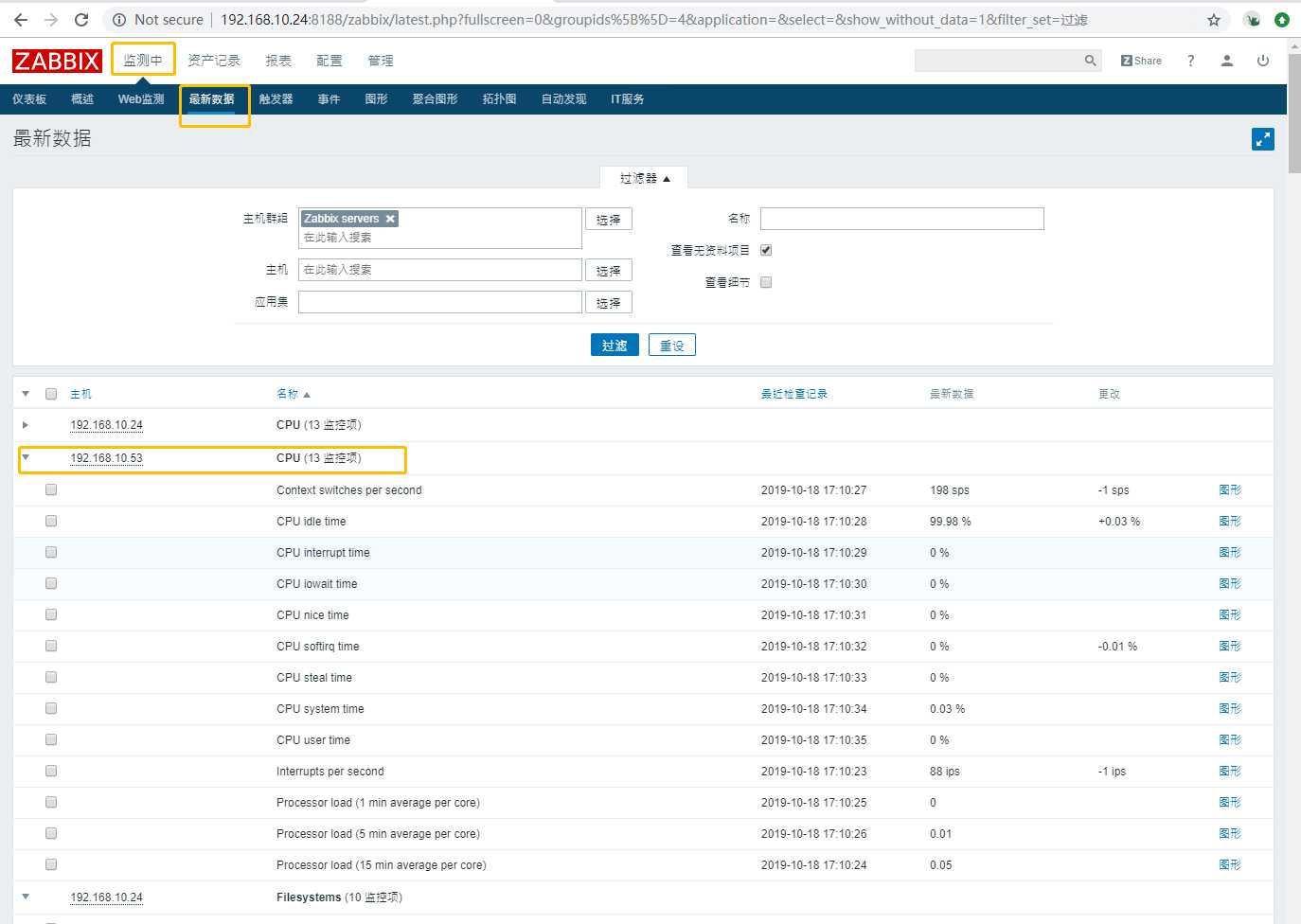Screen dimensions: 1301x924
Task: Open host link 192.168.10.53
Action: [x=106, y=457]
